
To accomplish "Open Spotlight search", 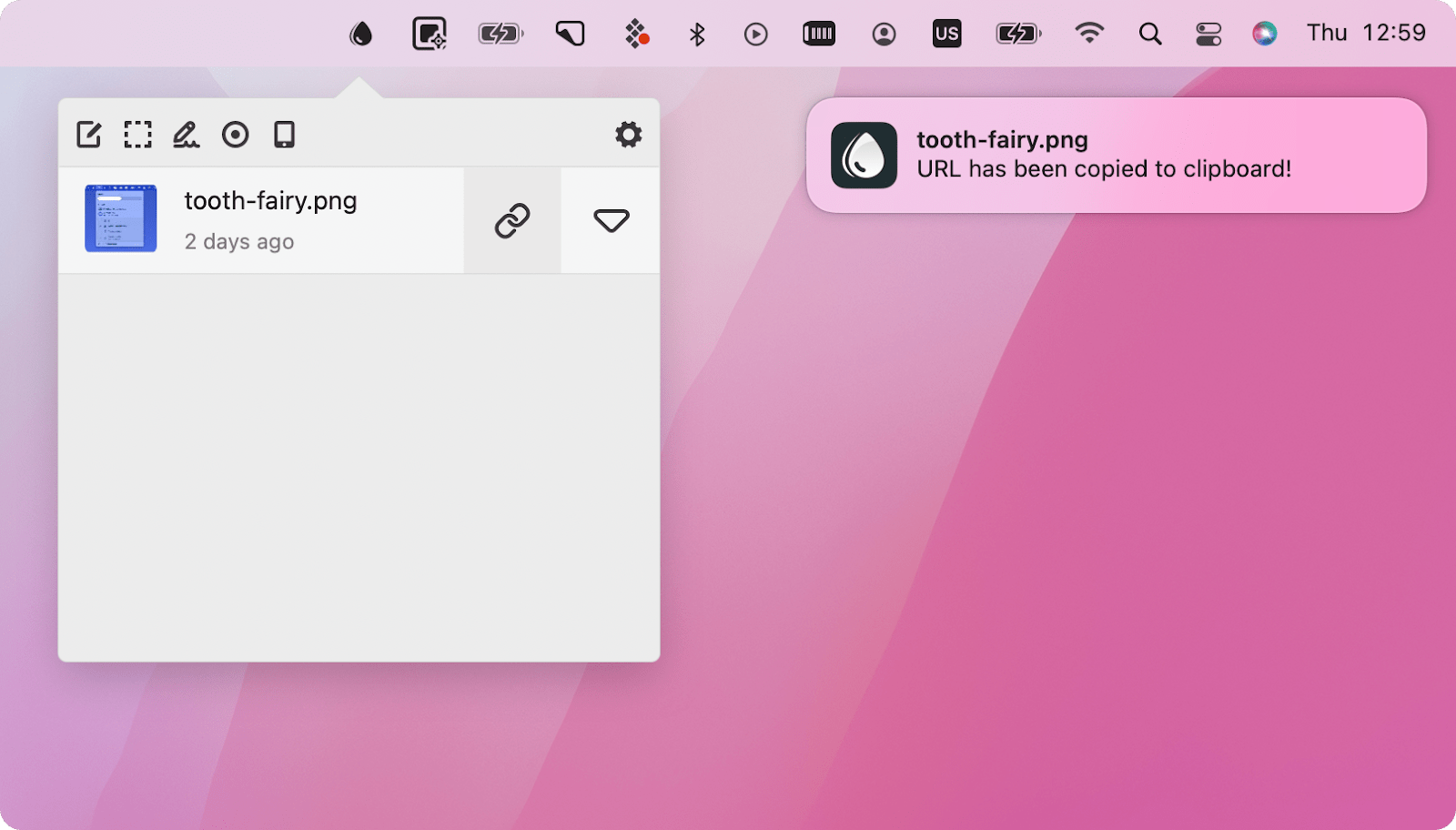I will point(1150,35).
